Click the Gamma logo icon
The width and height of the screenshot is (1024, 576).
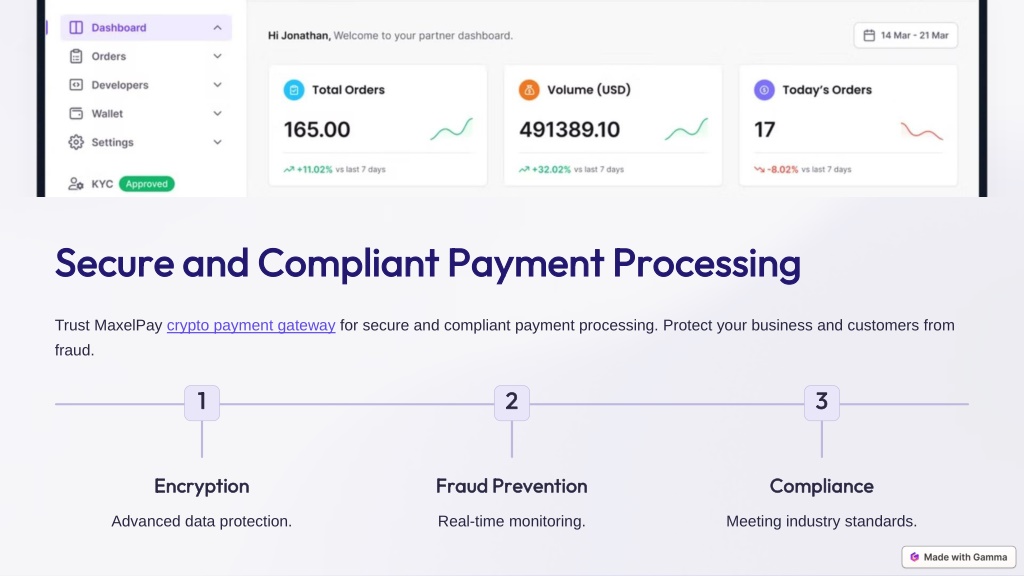(914, 557)
